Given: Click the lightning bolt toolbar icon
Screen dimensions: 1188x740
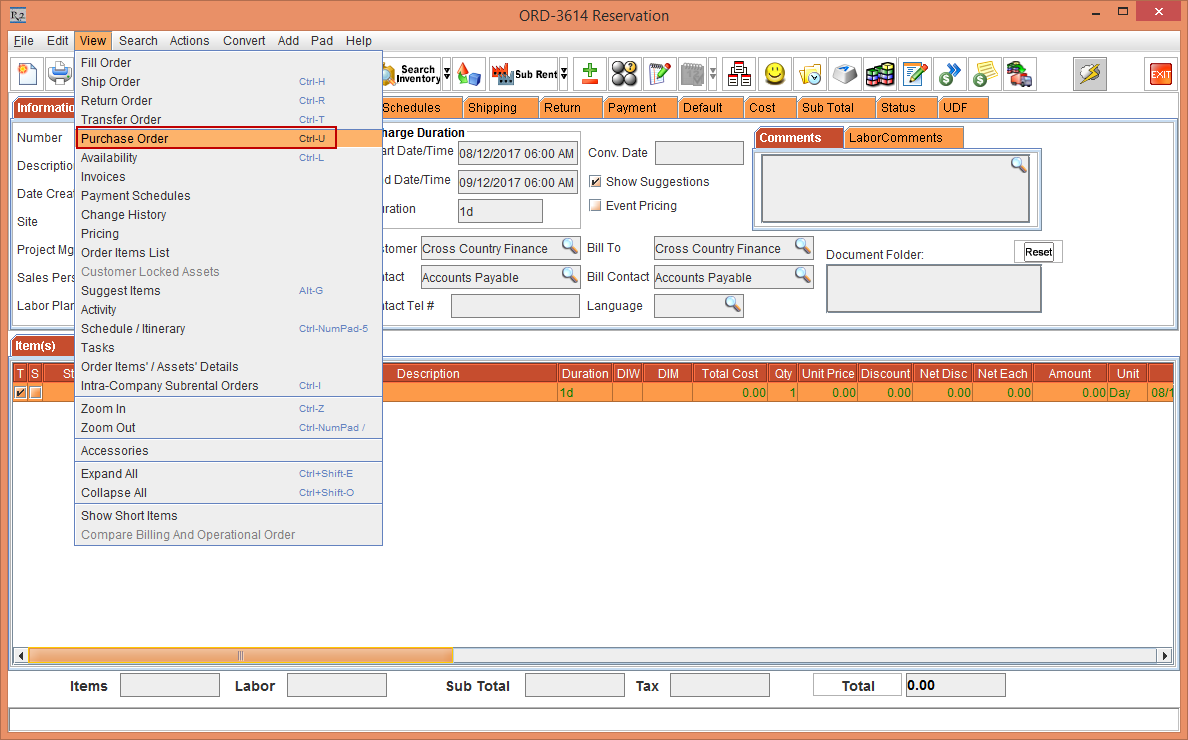Looking at the screenshot, I should tap(1089, 74).
